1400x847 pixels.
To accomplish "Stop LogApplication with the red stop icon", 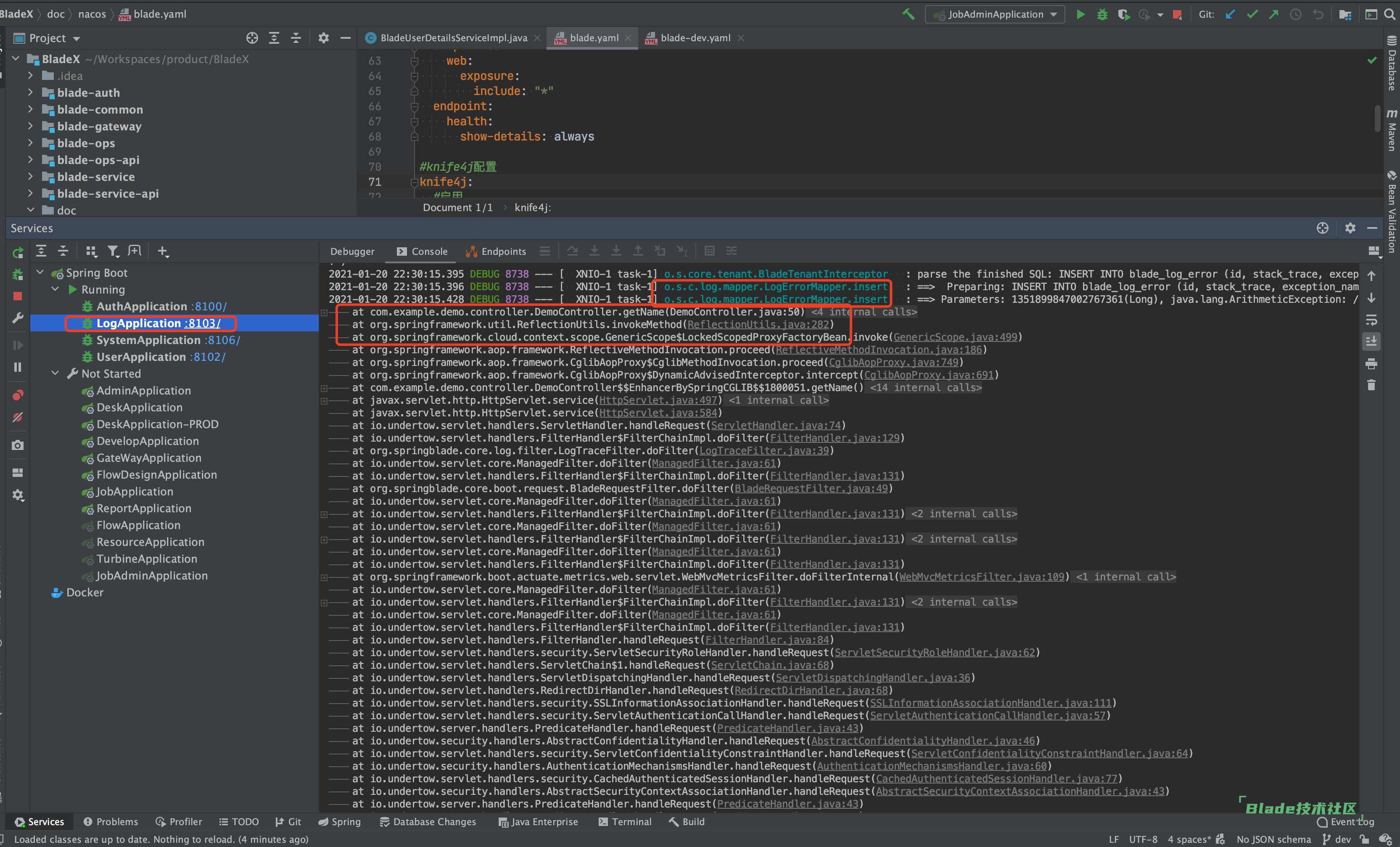I will point(18,296).
